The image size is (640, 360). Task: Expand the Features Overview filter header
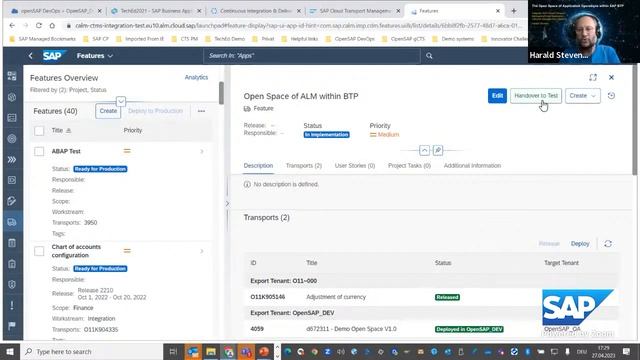[x=121, y=101]
